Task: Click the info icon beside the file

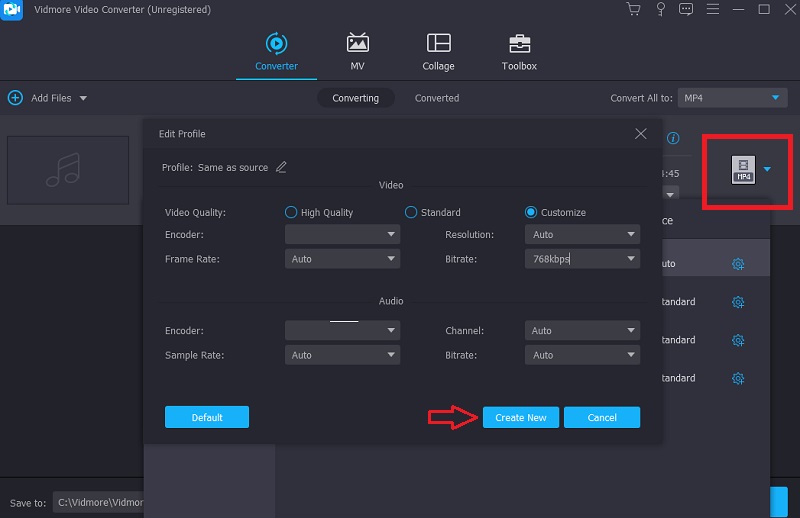Action: click(x=674, y=138)
